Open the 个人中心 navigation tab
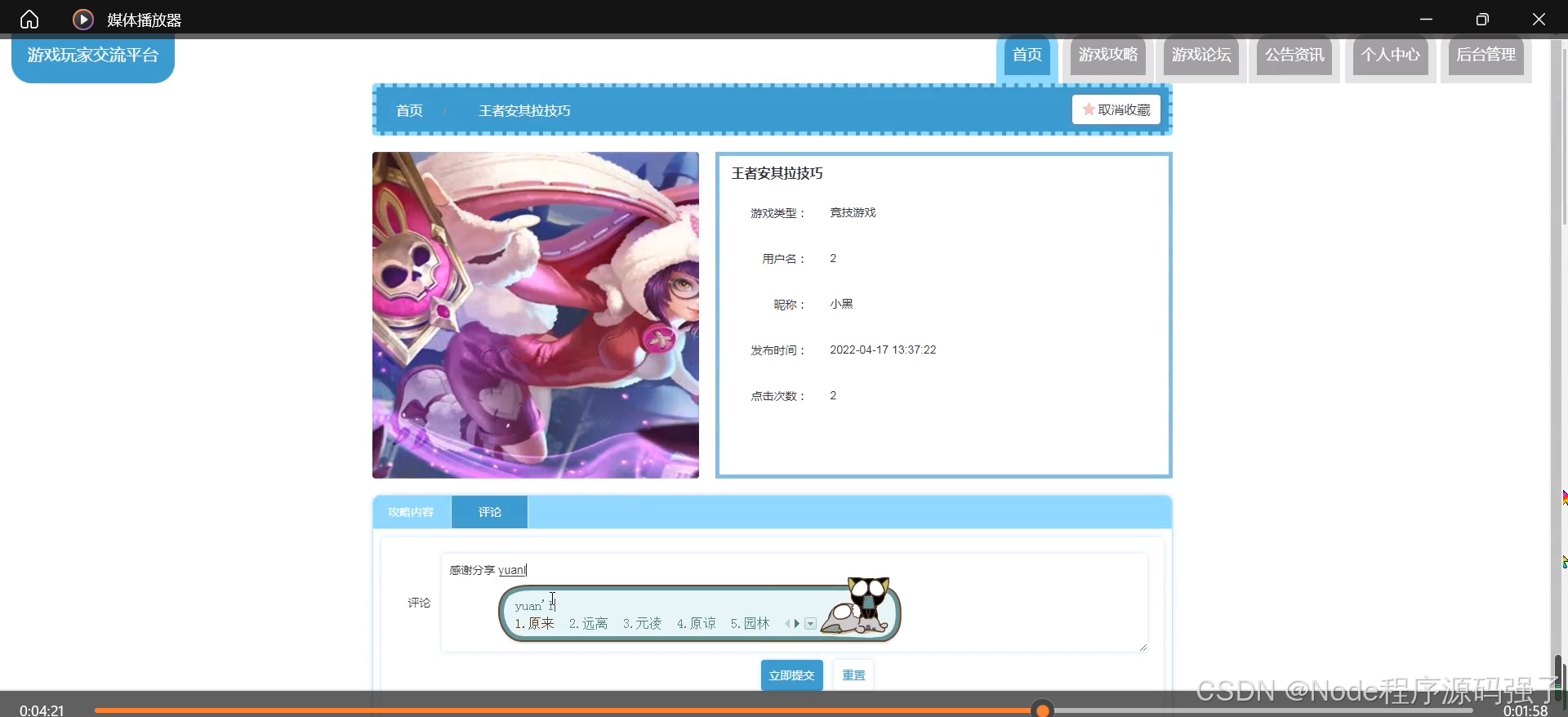This screenshot has height=717, width=1568. tap(1391, 55)
